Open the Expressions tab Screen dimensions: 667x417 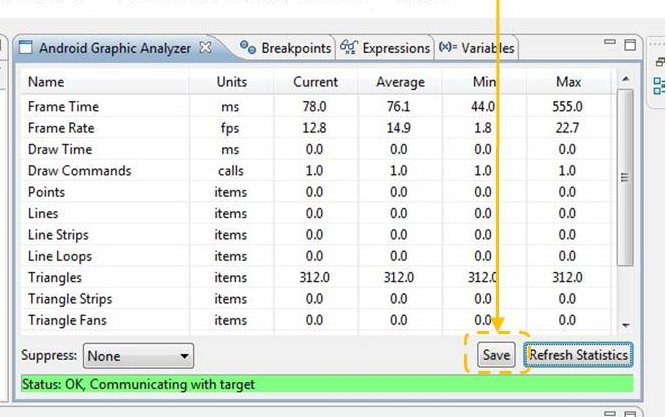point(385,48)
